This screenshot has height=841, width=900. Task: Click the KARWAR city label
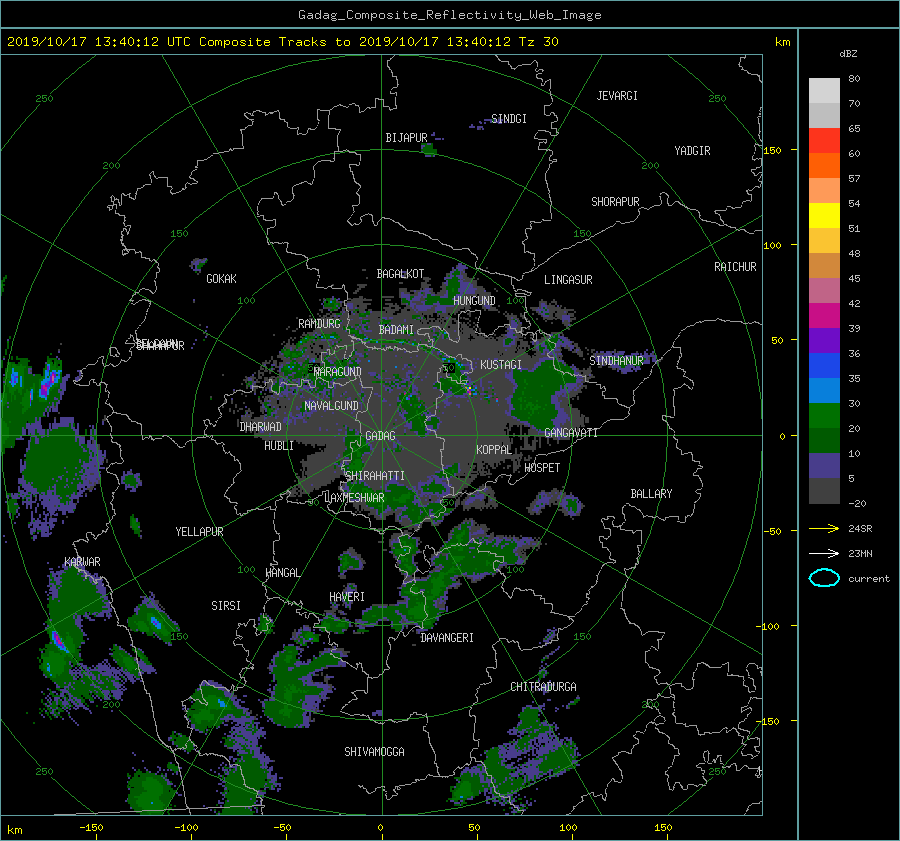(x=82, y=561)
